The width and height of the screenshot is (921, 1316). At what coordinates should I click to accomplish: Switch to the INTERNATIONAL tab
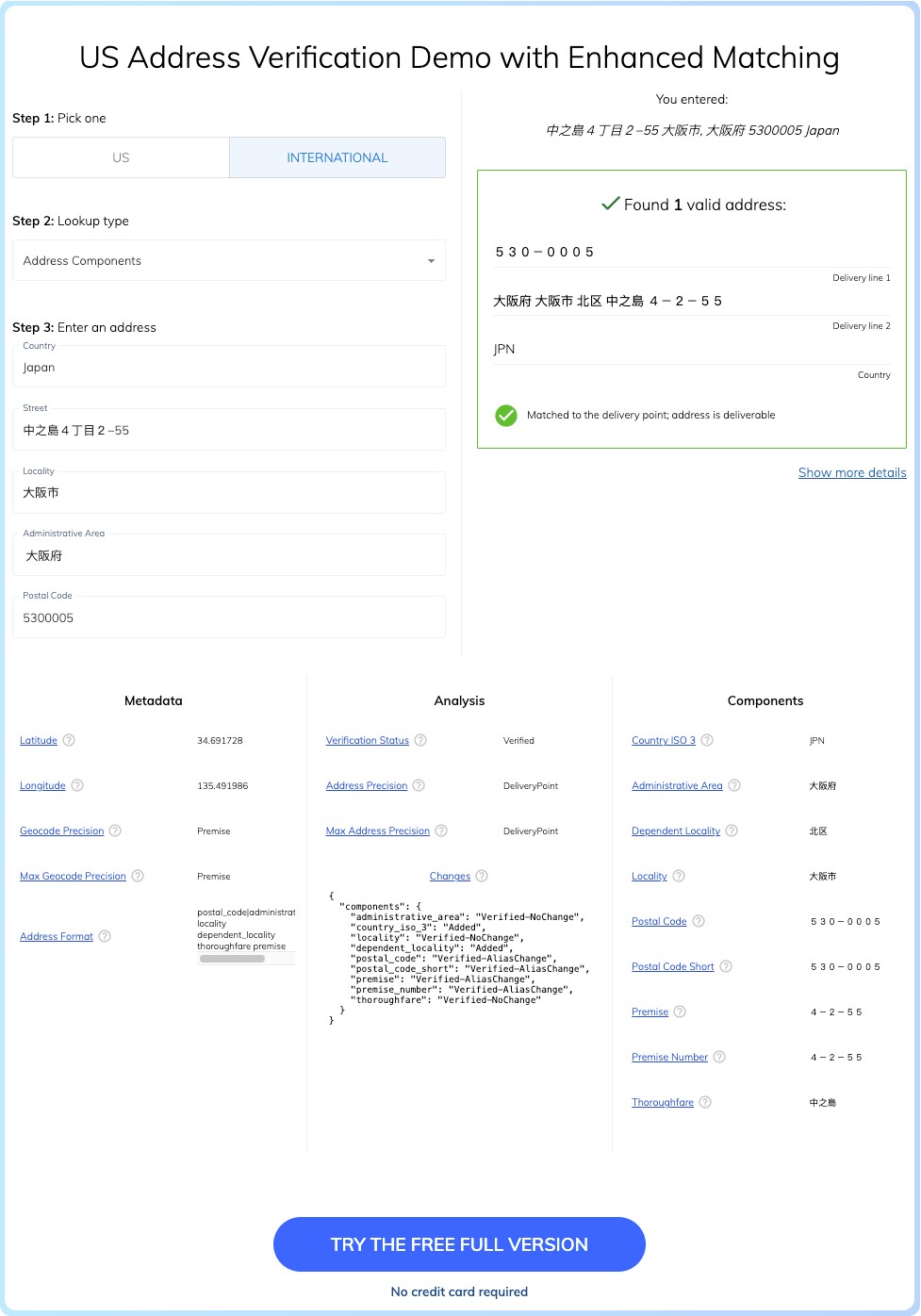pos(337,156)
